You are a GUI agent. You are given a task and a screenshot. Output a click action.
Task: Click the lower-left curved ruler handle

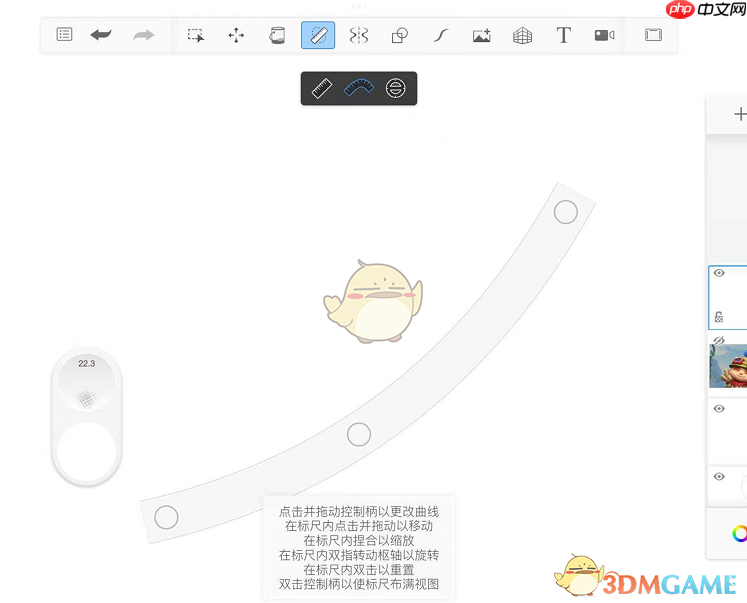tap(166, 517)
